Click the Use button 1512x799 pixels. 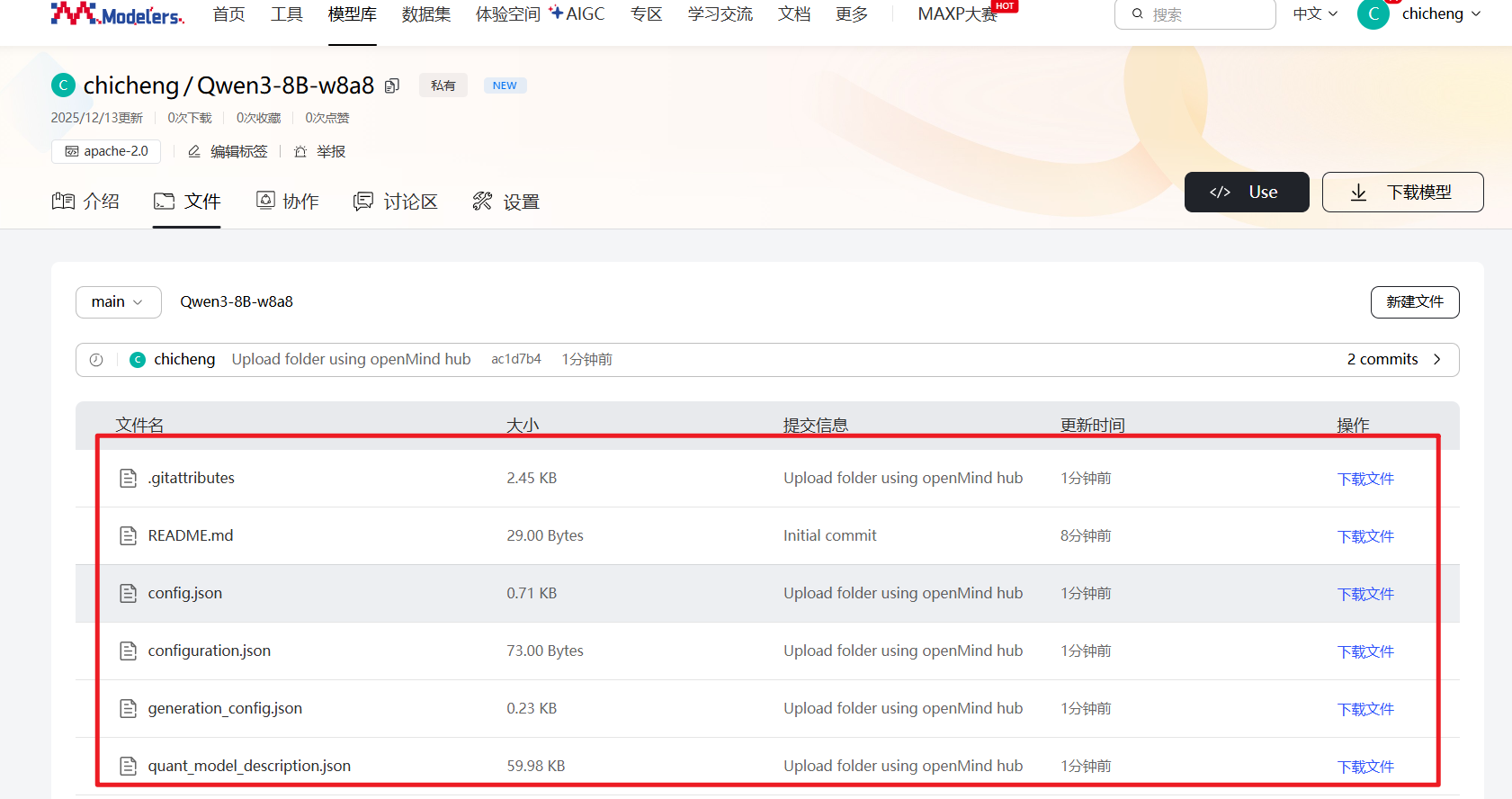(1247, 192)
